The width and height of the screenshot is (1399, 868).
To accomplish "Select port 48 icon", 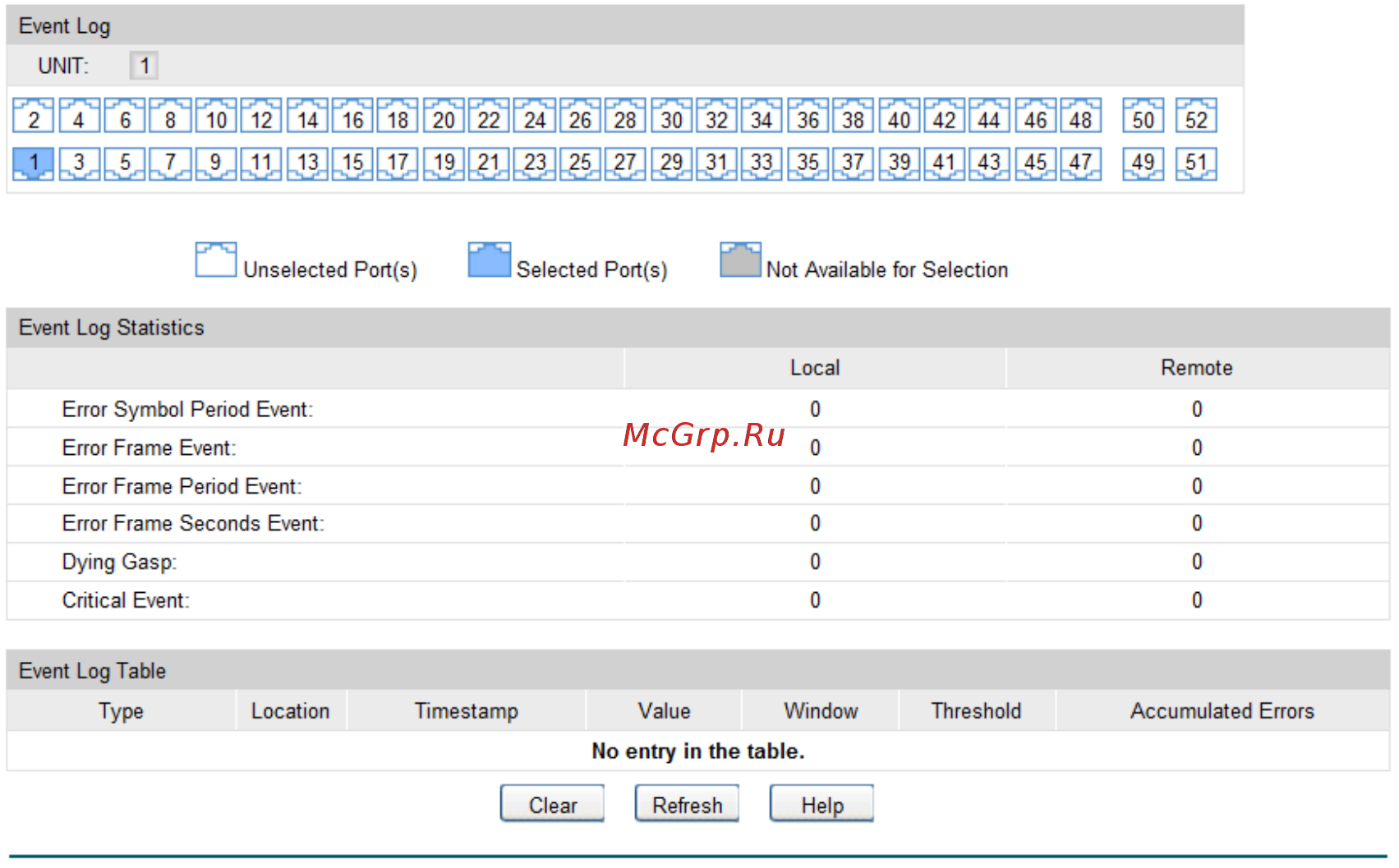I will (1081, 116).
